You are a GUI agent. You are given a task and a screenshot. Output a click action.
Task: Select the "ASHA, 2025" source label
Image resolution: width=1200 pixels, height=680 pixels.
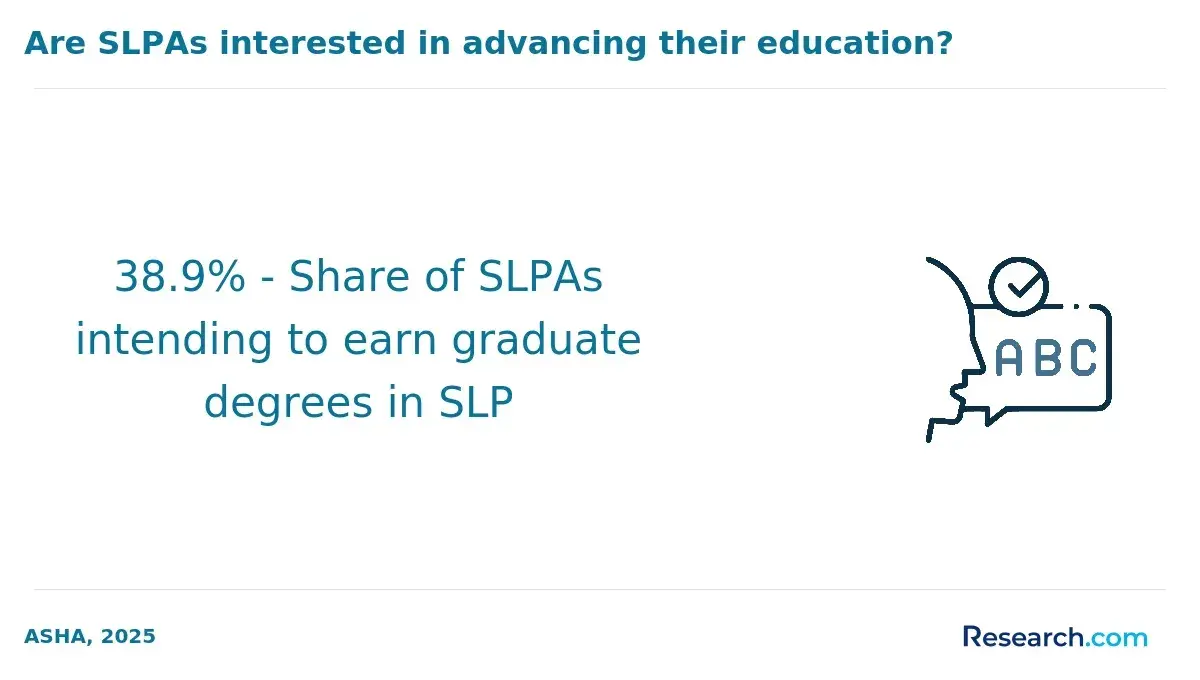click(90, 637)
